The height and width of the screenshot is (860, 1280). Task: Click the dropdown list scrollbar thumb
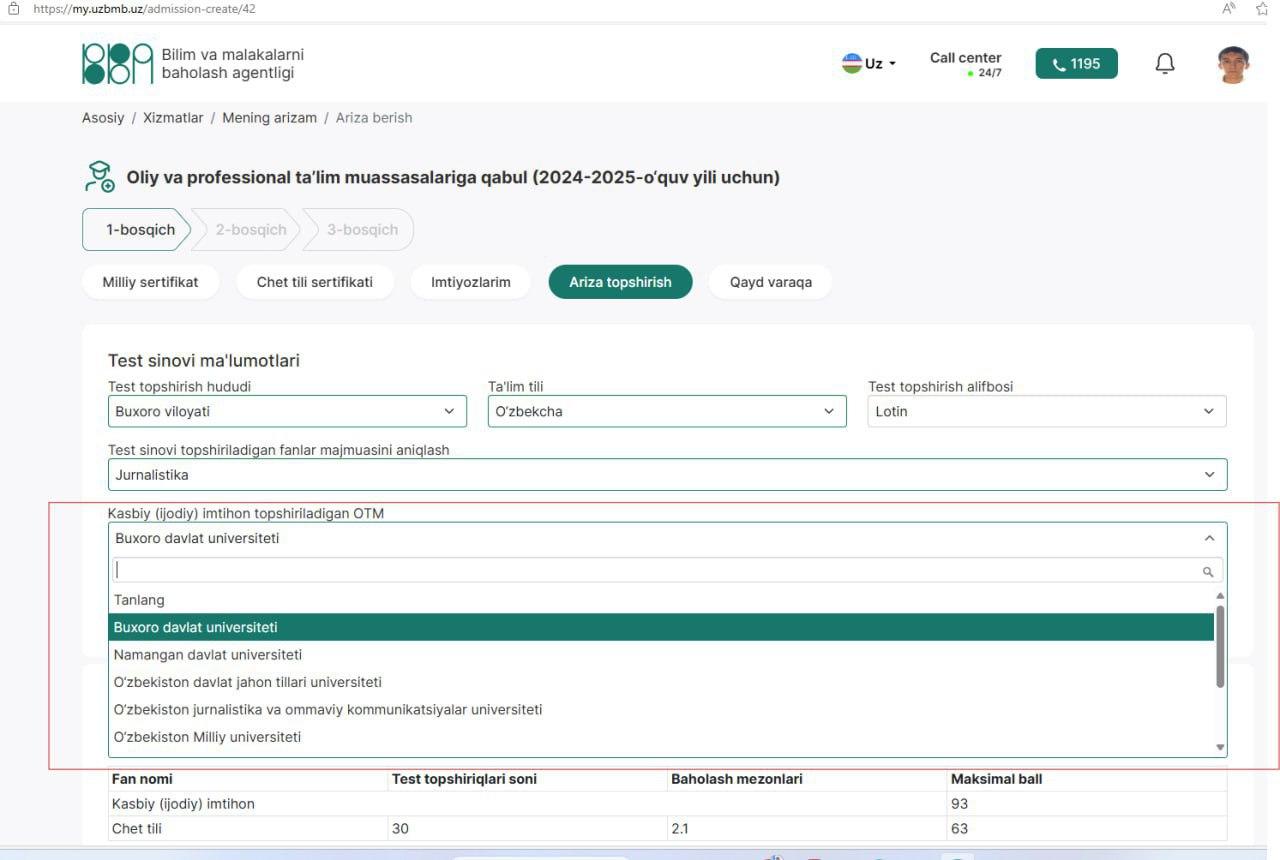click(1220, 646)
